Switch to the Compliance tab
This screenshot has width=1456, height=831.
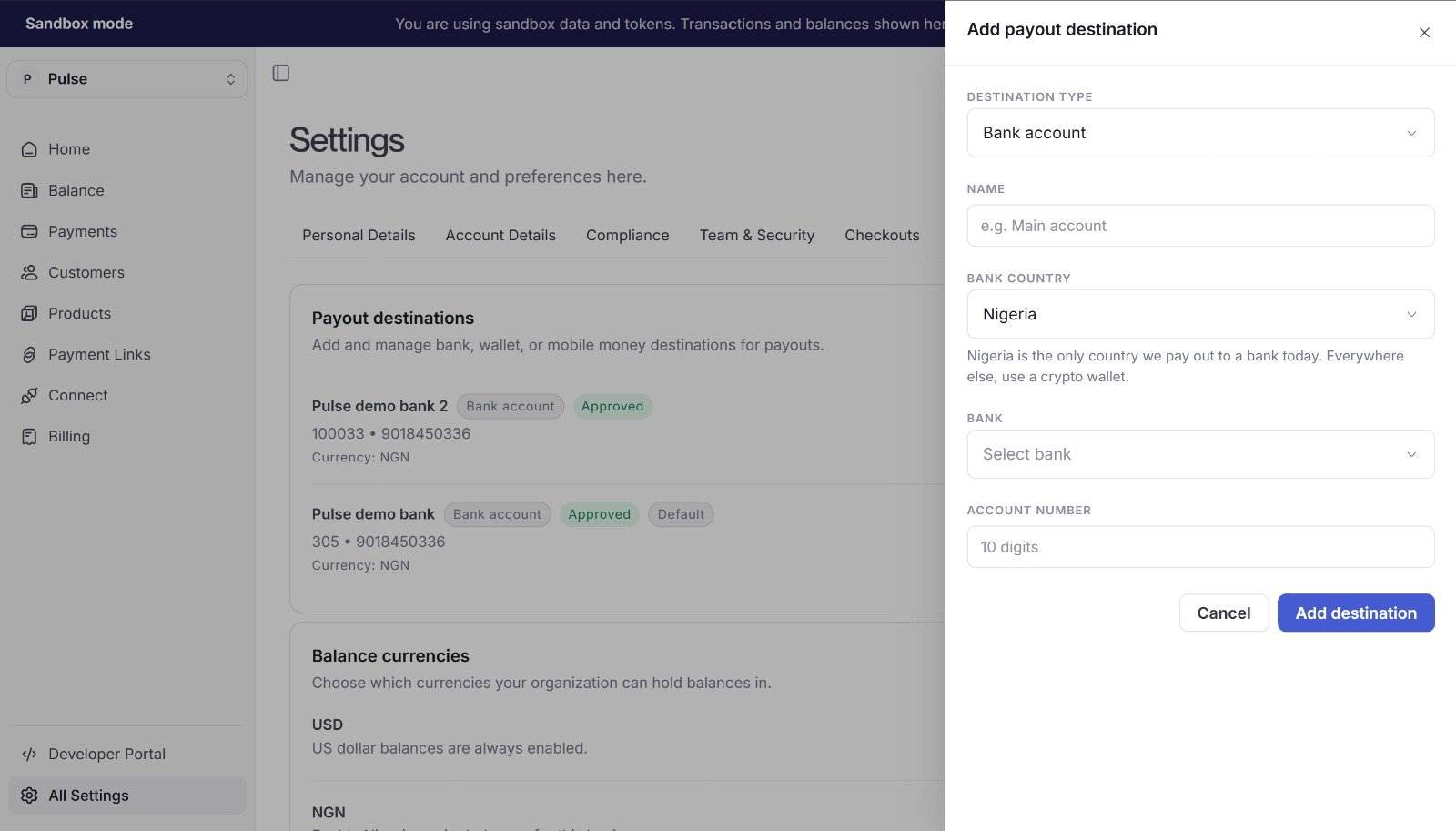(628, 235)
